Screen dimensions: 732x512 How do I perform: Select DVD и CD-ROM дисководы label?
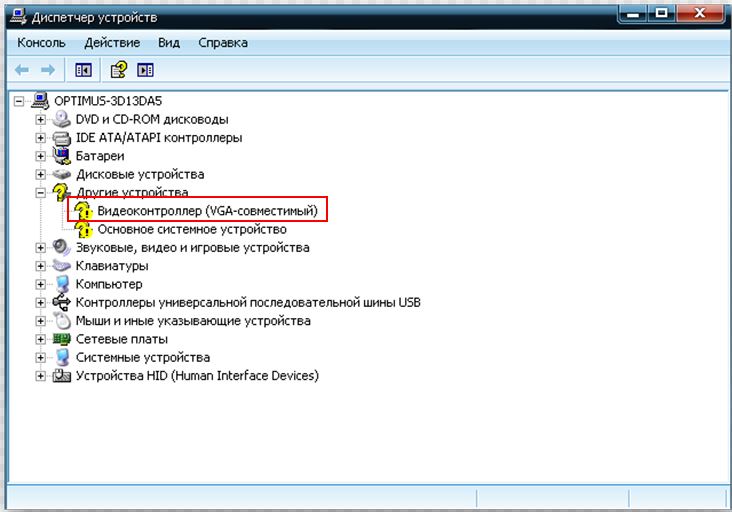click(152, 119)
